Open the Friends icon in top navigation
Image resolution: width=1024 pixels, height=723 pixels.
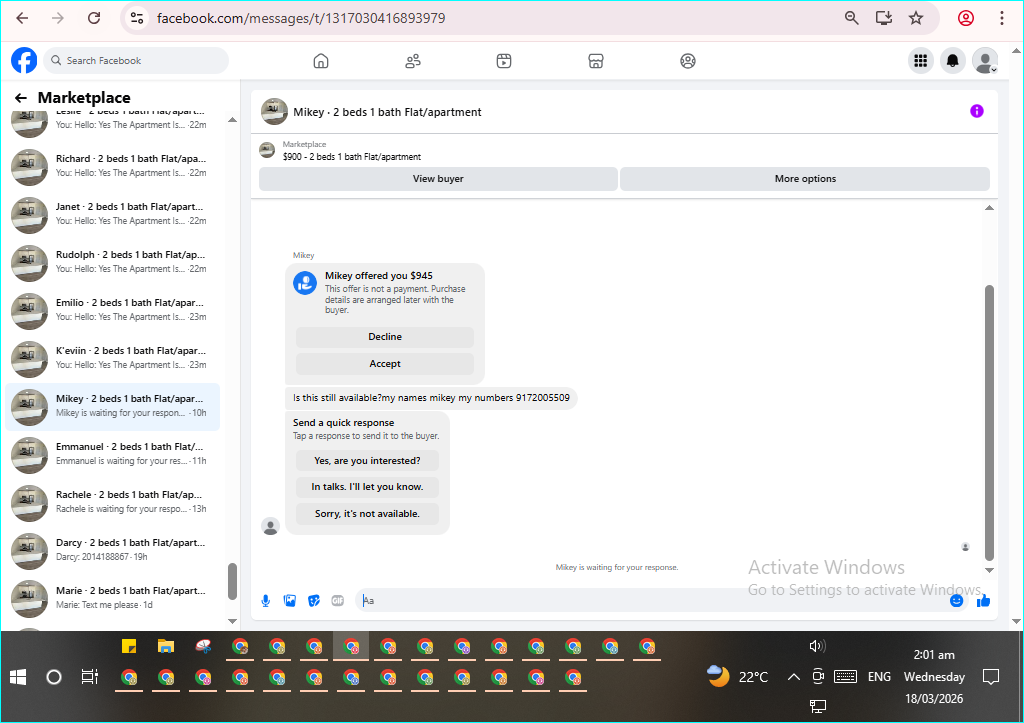pyautogui.click(x=413, y=61)
